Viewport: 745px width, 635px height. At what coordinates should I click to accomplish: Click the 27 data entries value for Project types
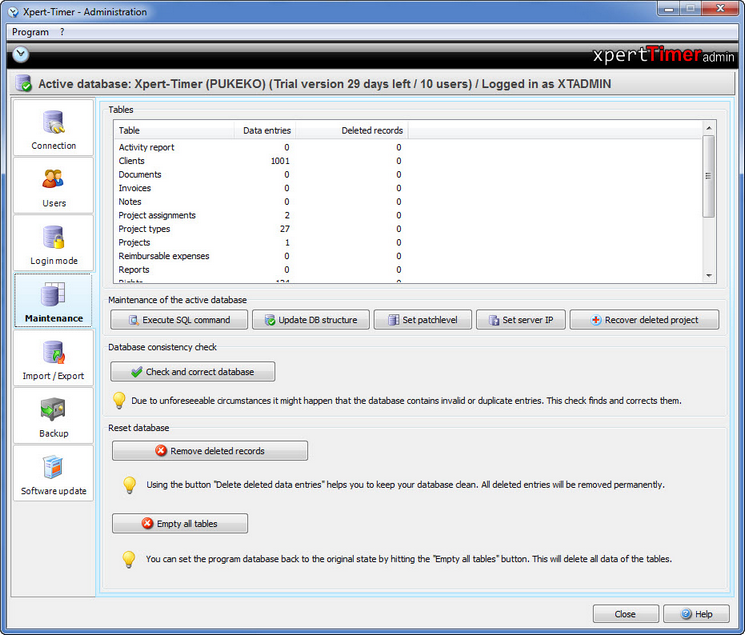click(285, 229)
